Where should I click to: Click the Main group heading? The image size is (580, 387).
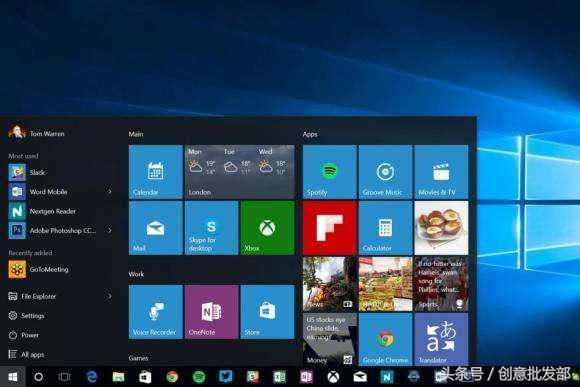point(136,134)
